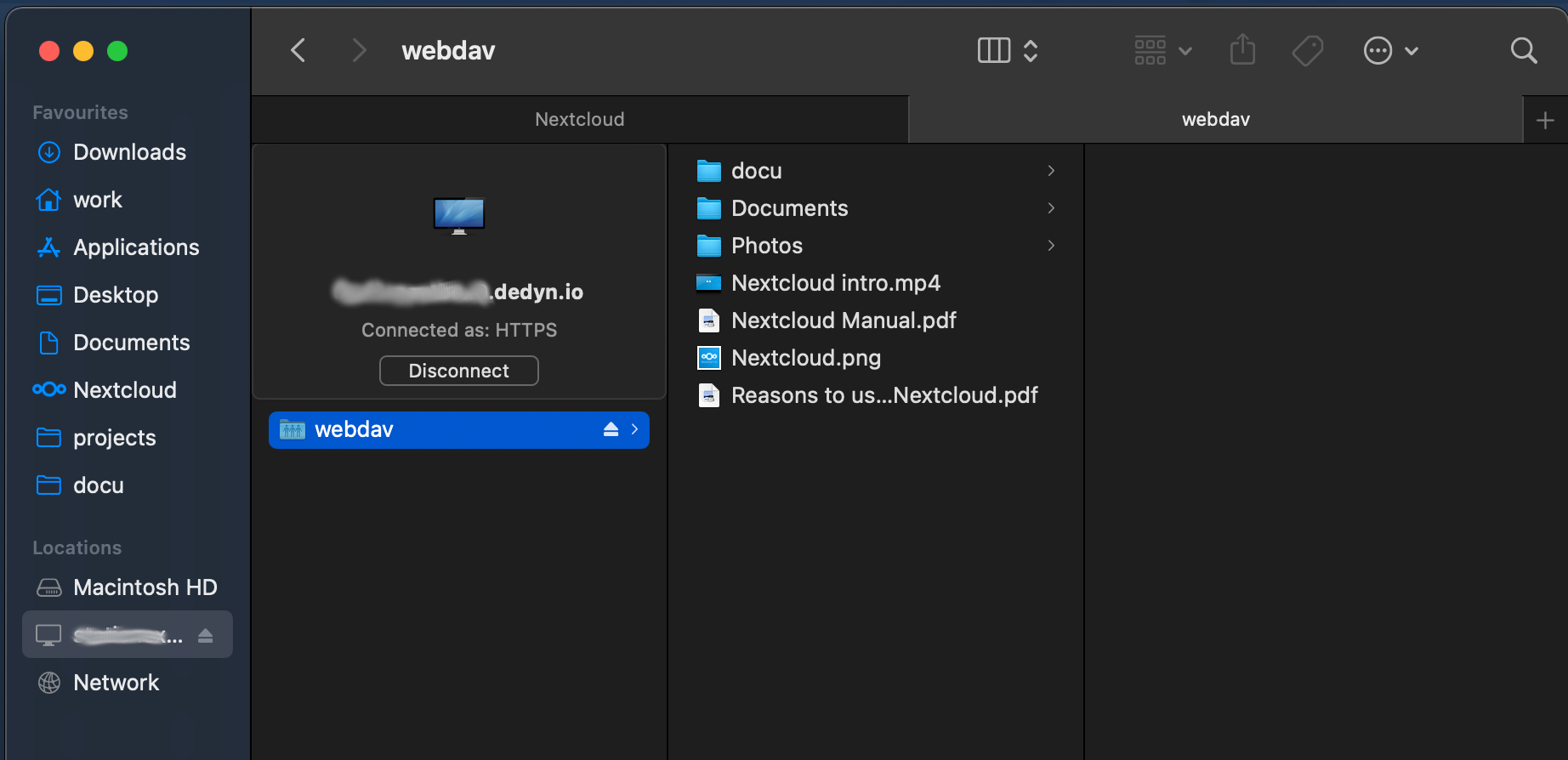Expand the docu folder chevron
The height and width of the screenshot is (760, 1568).
coord(1052,171)
